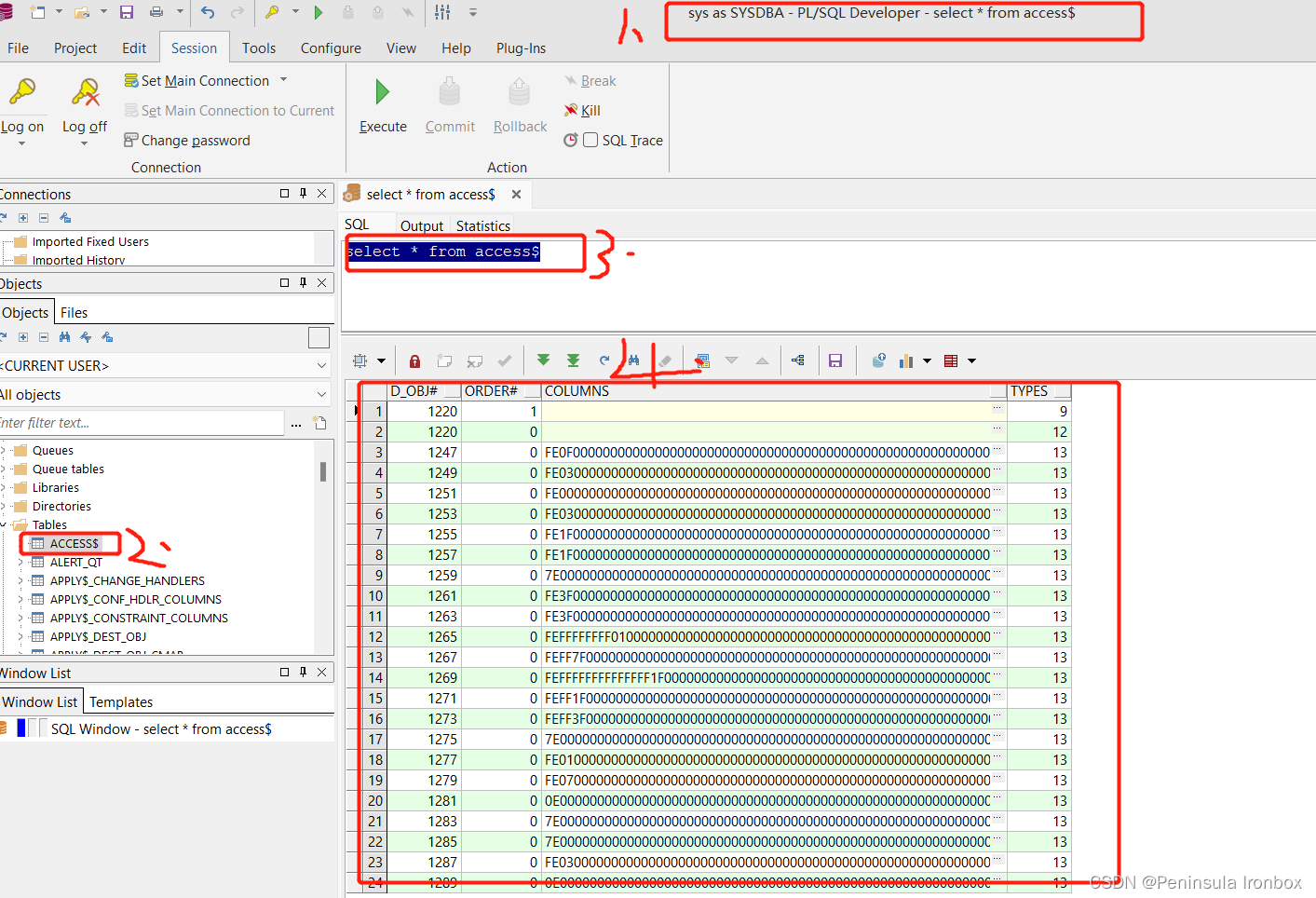Viewport: 1316px width, 898px height.
Task: Click the plus icon in Connections panel toolbar
Action: [23, 218]
